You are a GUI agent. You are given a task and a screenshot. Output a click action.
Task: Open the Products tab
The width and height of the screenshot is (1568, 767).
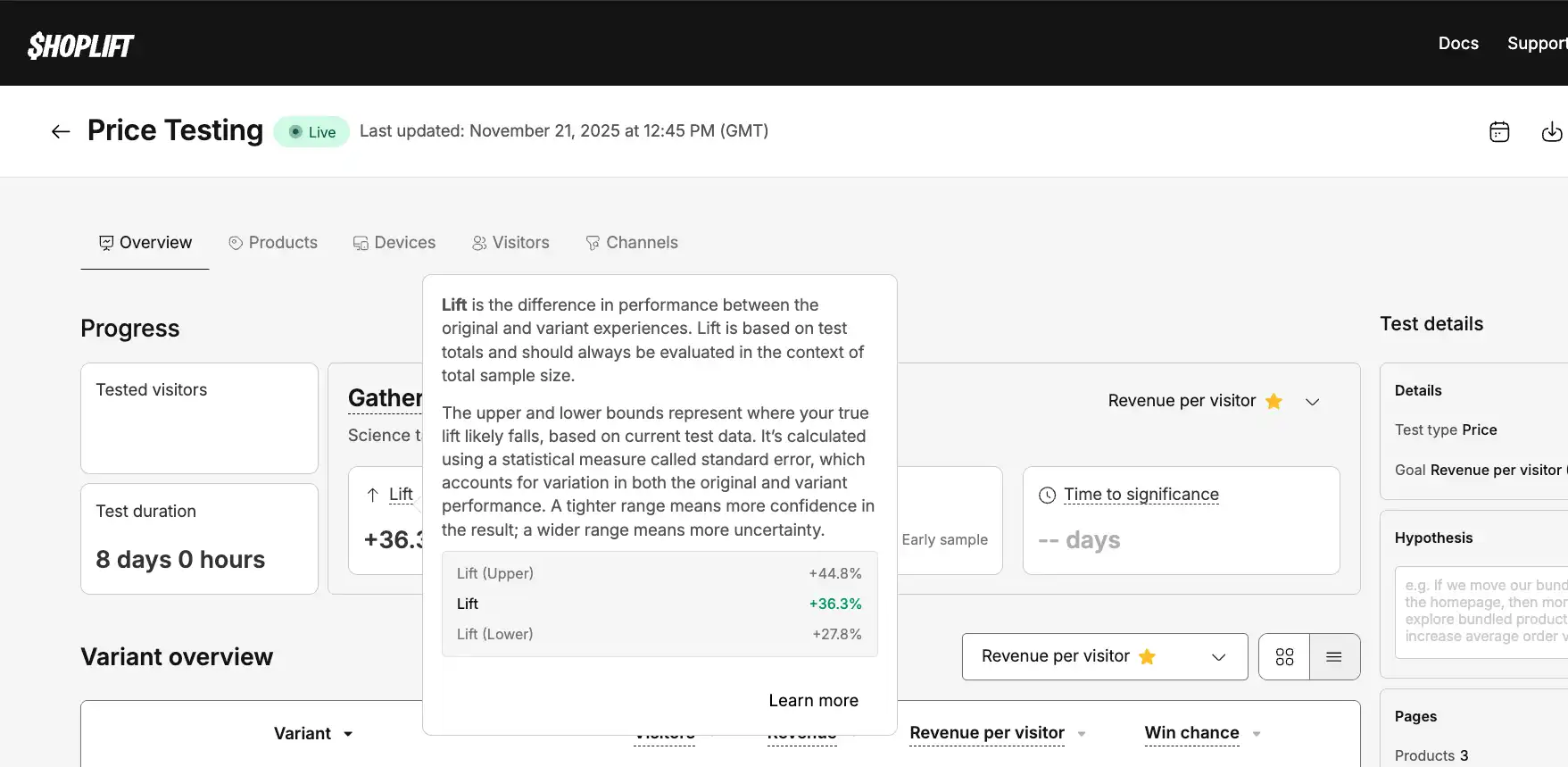click(x=273, y=243)
